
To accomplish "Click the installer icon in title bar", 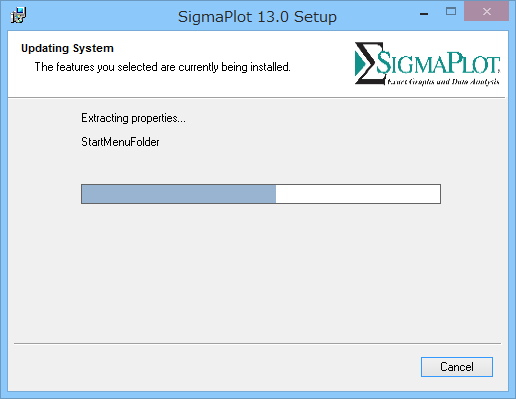I will [18, 15].
